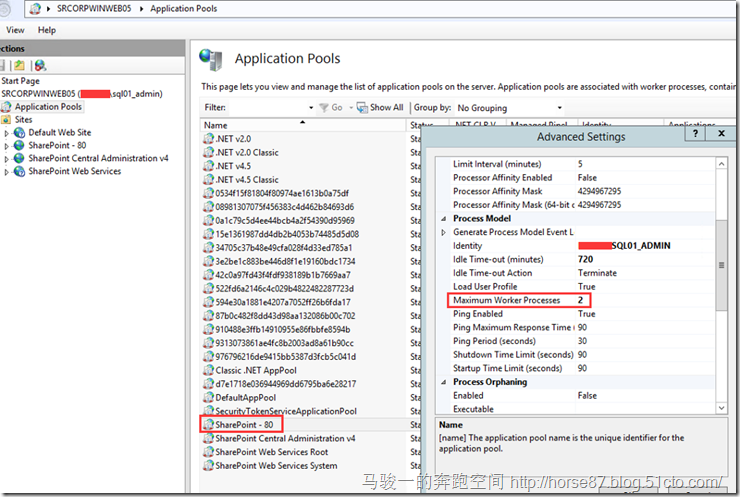740x497 pixels.
Task: Select Application Pools tree node
Action: (x=48, y=107)
